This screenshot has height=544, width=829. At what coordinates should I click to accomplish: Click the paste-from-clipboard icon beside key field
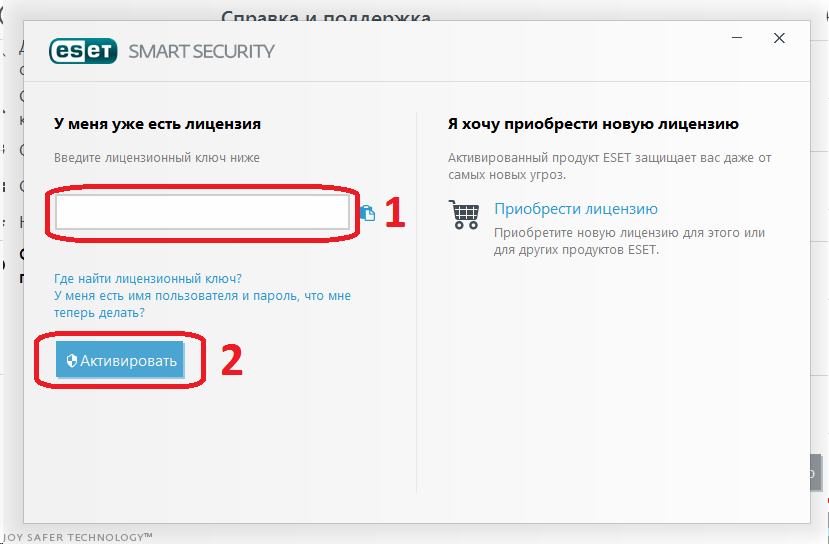[x=368, y=213]
